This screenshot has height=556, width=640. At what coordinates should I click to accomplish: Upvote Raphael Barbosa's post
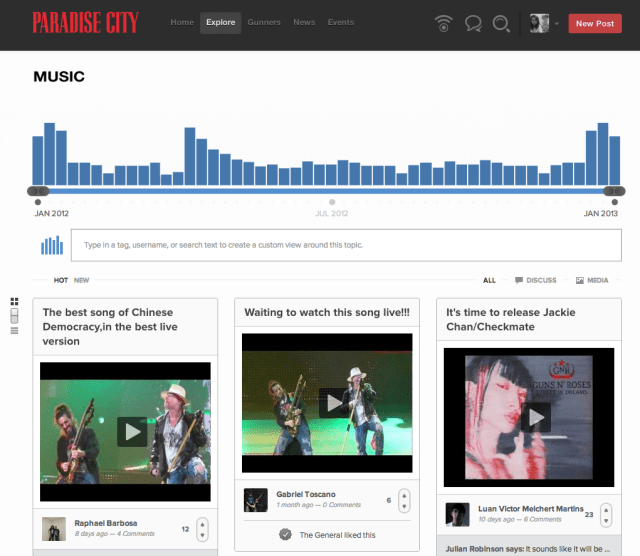(202, 525)
